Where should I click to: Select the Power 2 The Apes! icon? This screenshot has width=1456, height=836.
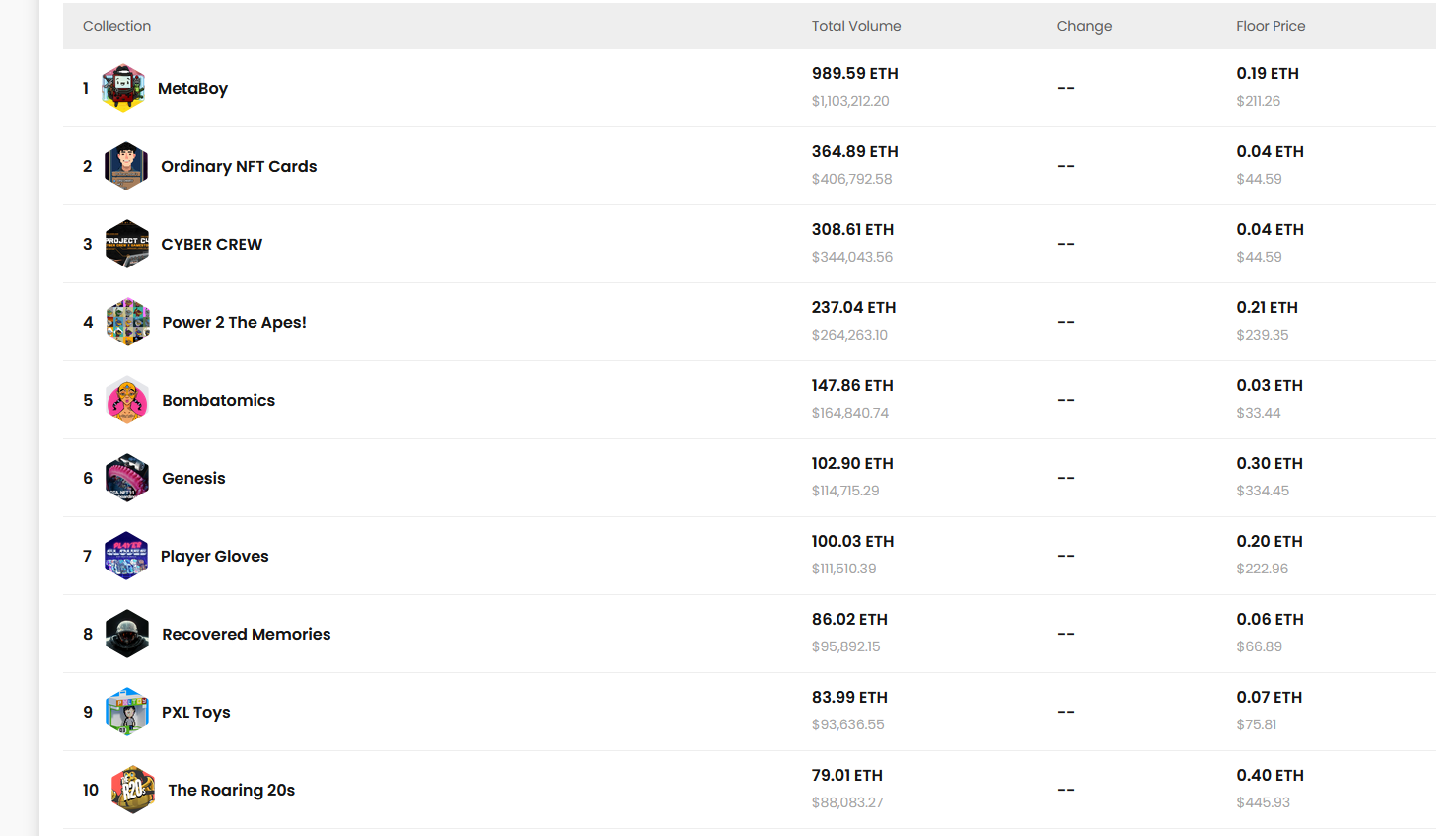tap(127, 322)
